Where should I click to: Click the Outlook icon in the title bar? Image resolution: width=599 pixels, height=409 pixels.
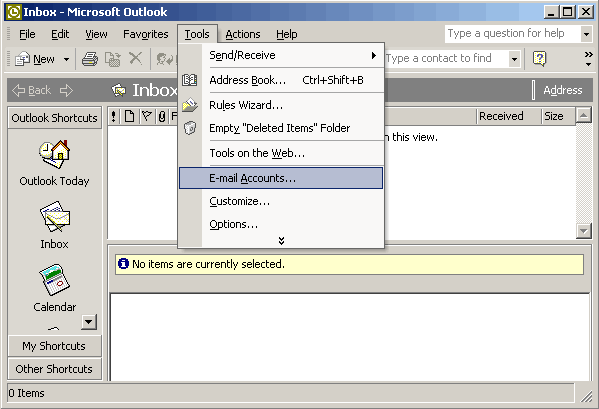(14, 12)
